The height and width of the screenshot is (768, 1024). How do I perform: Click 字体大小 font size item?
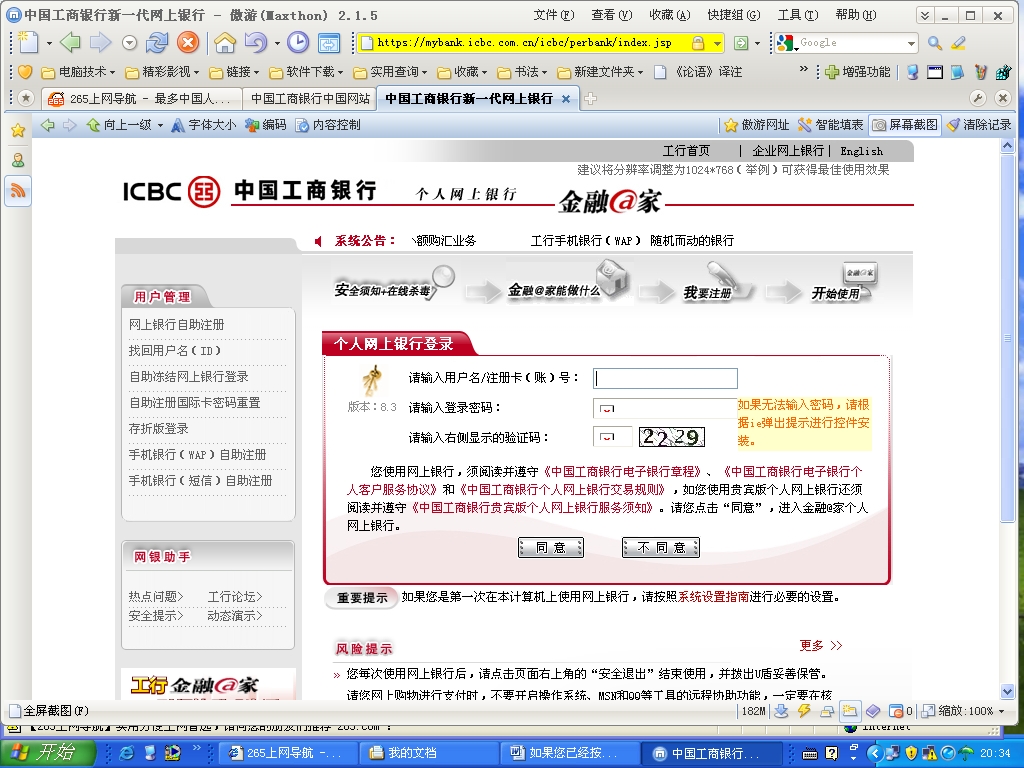(204, 125)
